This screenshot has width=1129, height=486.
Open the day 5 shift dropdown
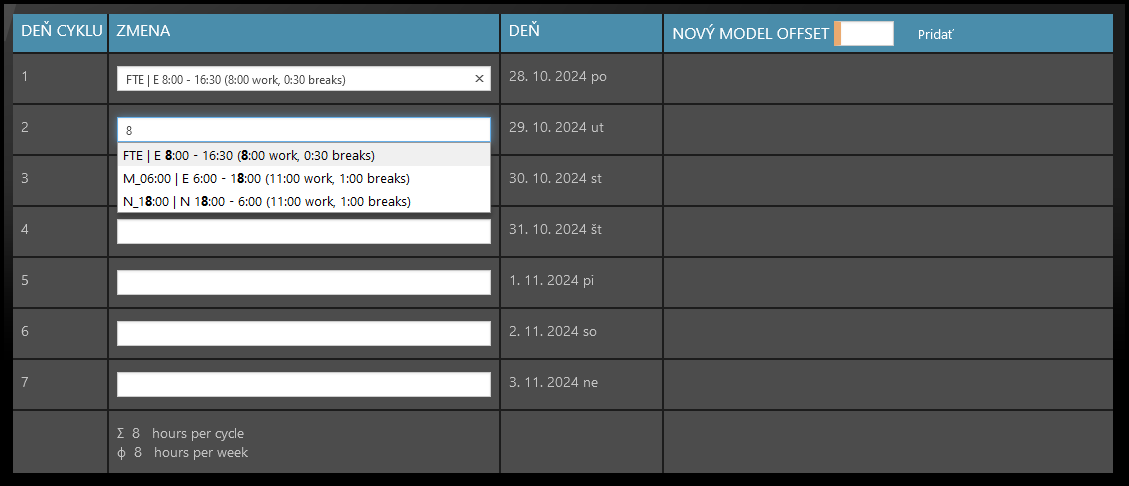pyautogui.click(x=303, y=282)
